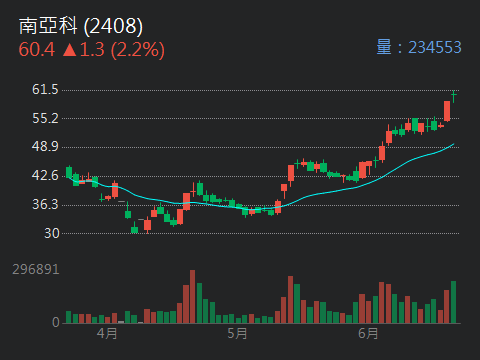Click the latest green candlestick near 61.5
This screenshot has height=360, width=480.
click(x=454, y=96)
